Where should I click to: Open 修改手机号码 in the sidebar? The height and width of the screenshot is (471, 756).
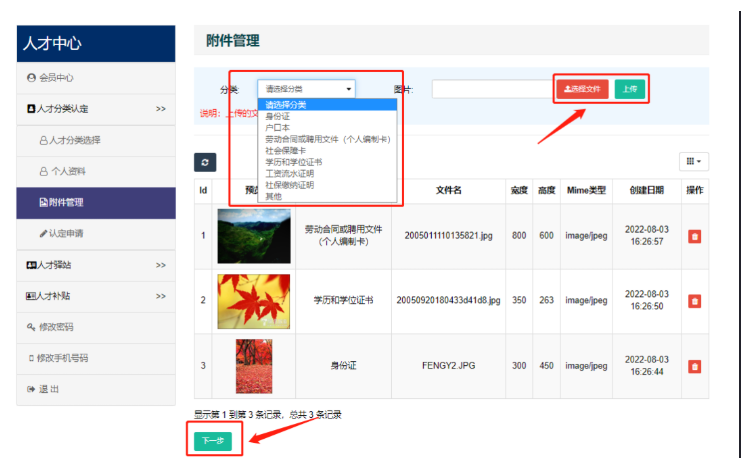click(96, 358)
